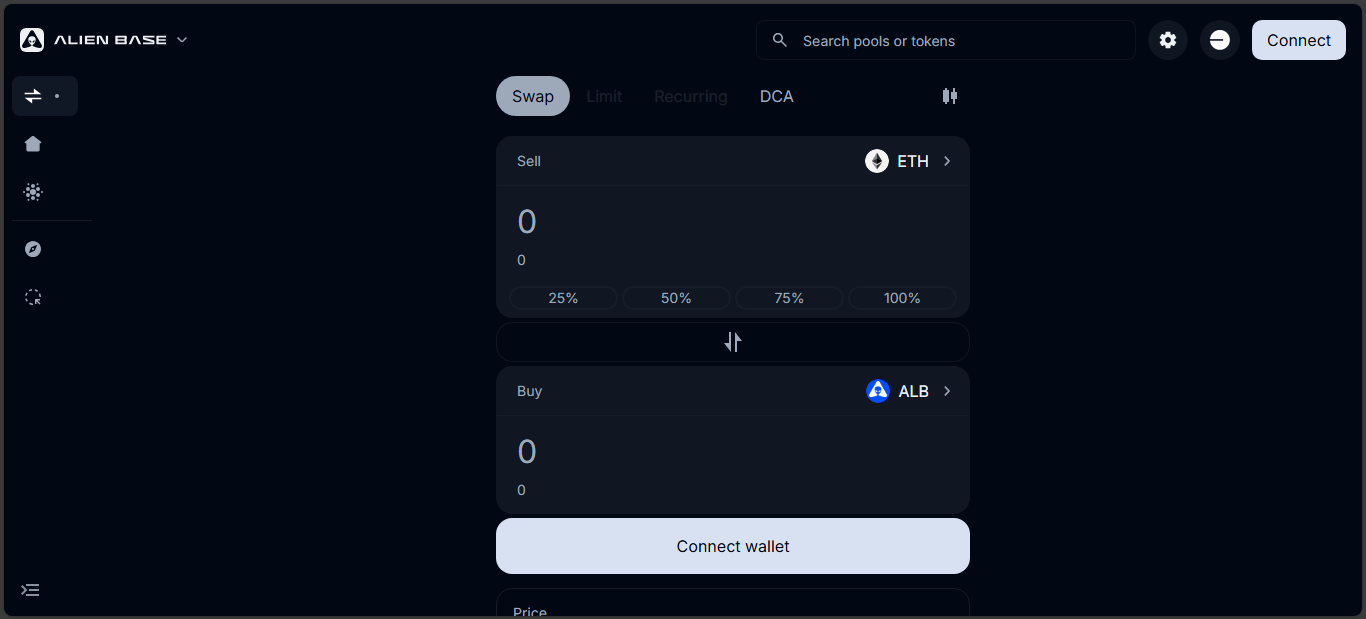
Task: Open settings gear icon
Action: click(1167, 40)
